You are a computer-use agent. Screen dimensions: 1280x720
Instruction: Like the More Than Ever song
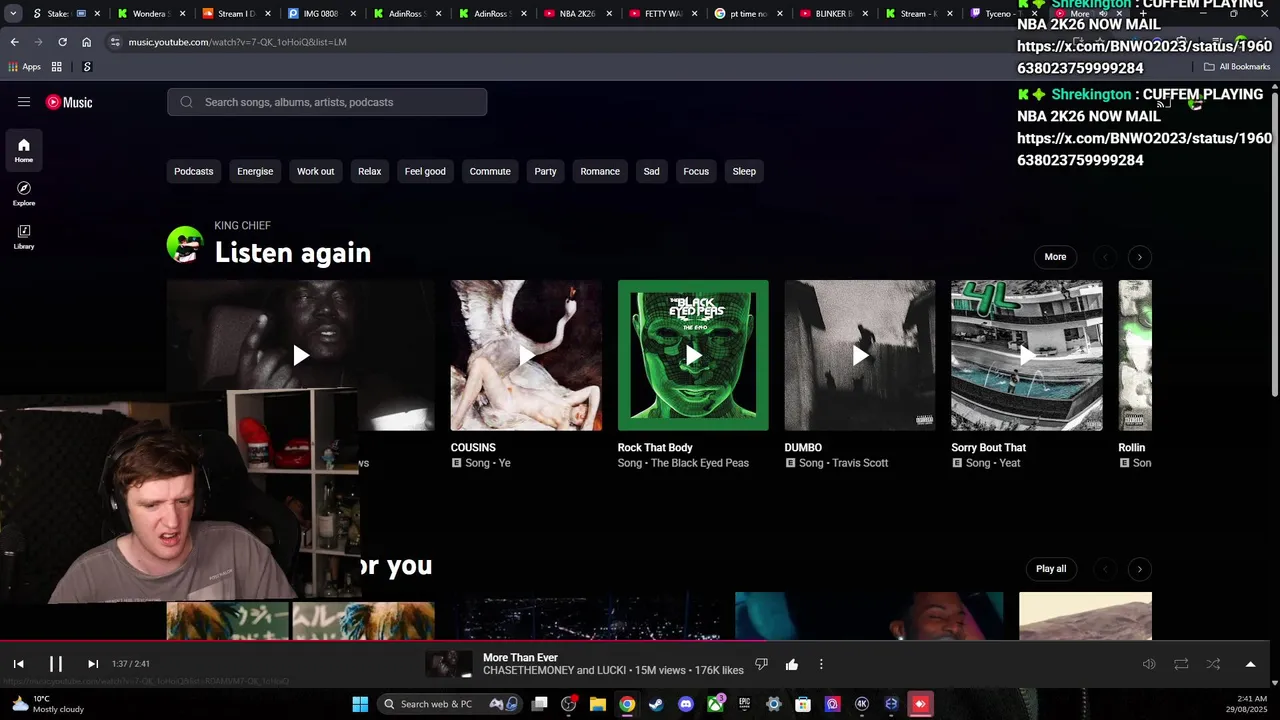coord(792,664)
